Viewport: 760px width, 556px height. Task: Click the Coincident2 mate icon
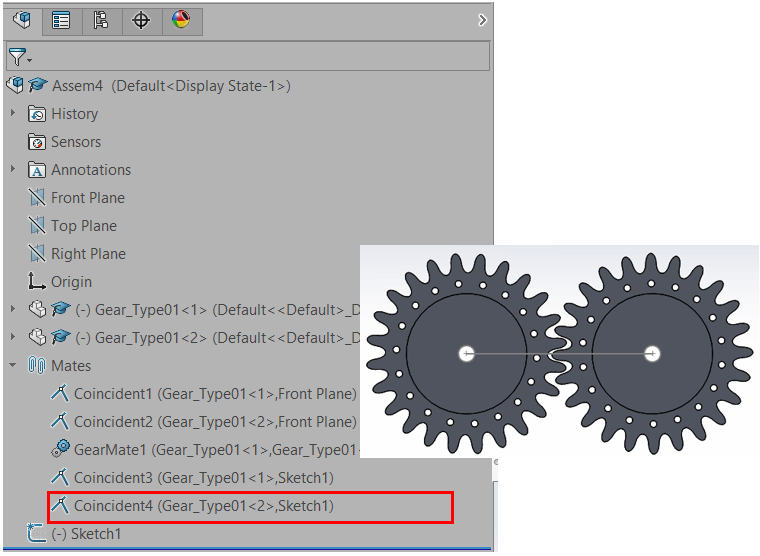click(x=60, y=421)
